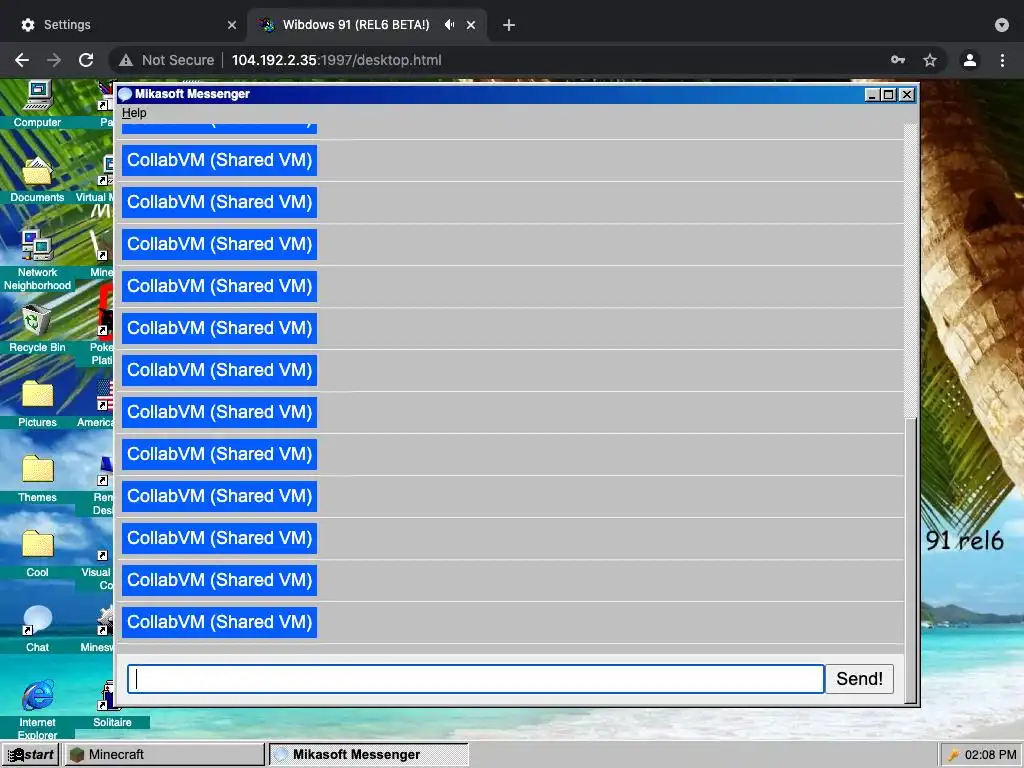The image size is (1024, 768).
Task: Click Mikasoft Messenger taskbar button
Action: pyautogui.click(x=368, y=754)
